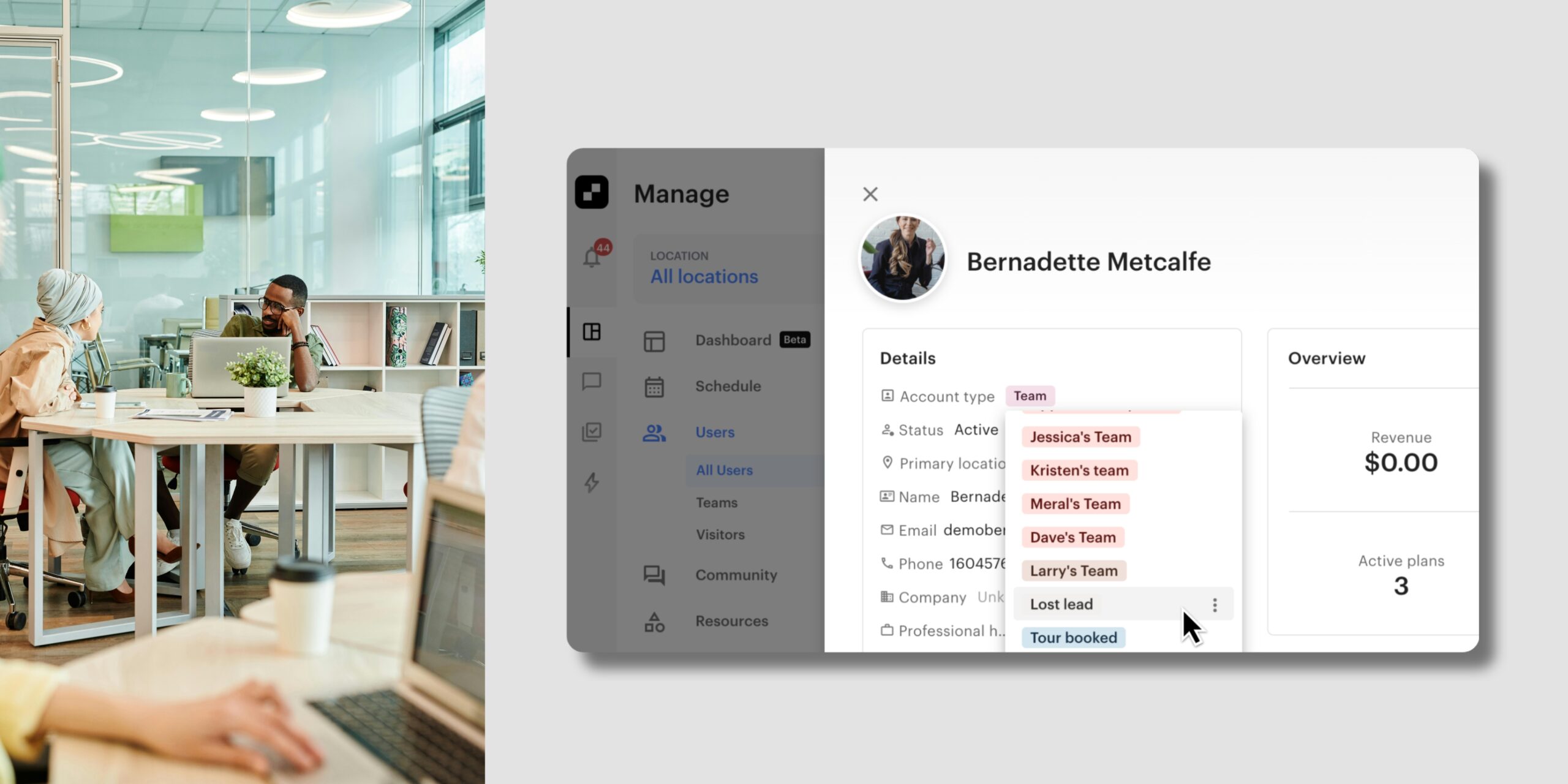Open the chat bubble icon in the rail

[592, 382]
